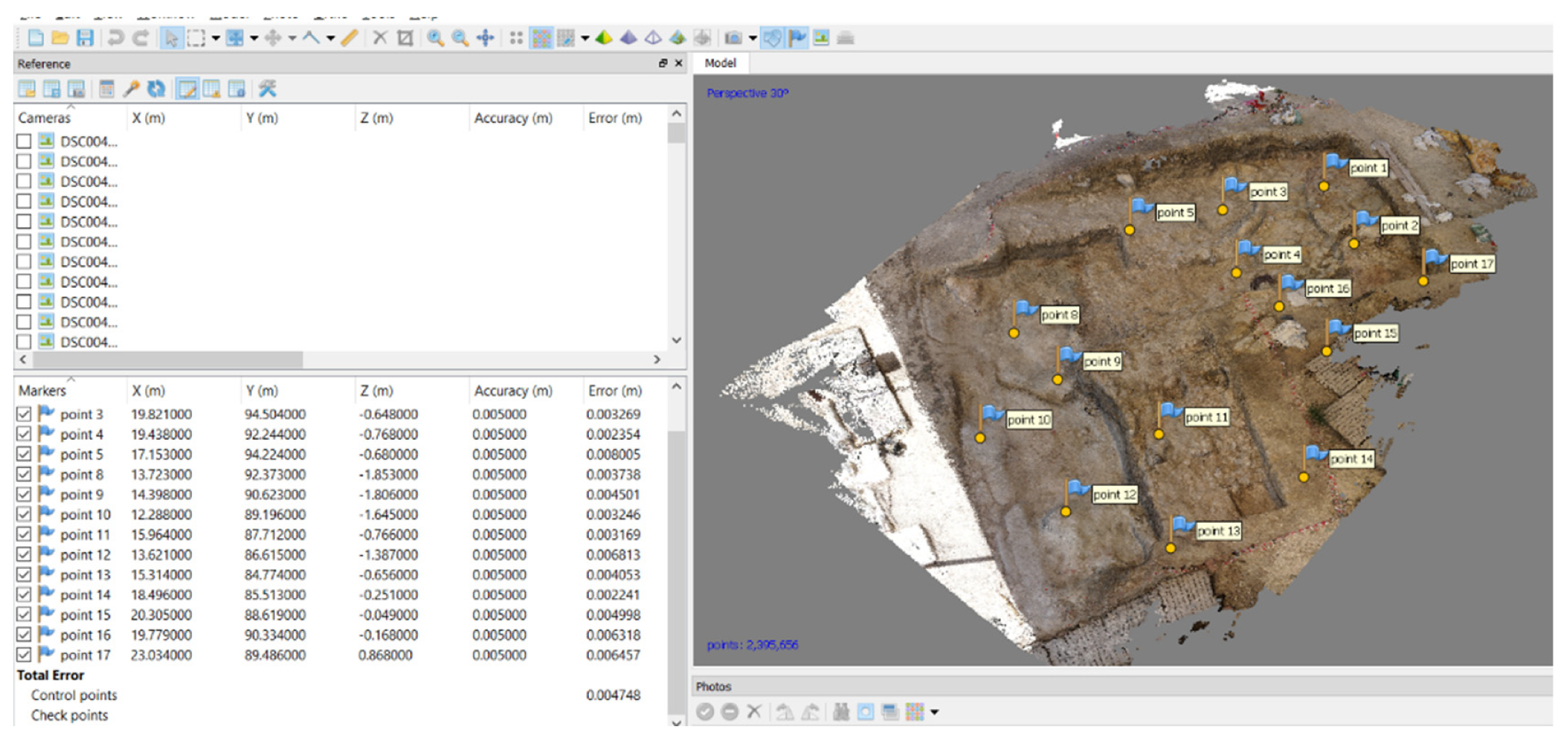Click the Crop Selection icon

[x=405, y=38]
